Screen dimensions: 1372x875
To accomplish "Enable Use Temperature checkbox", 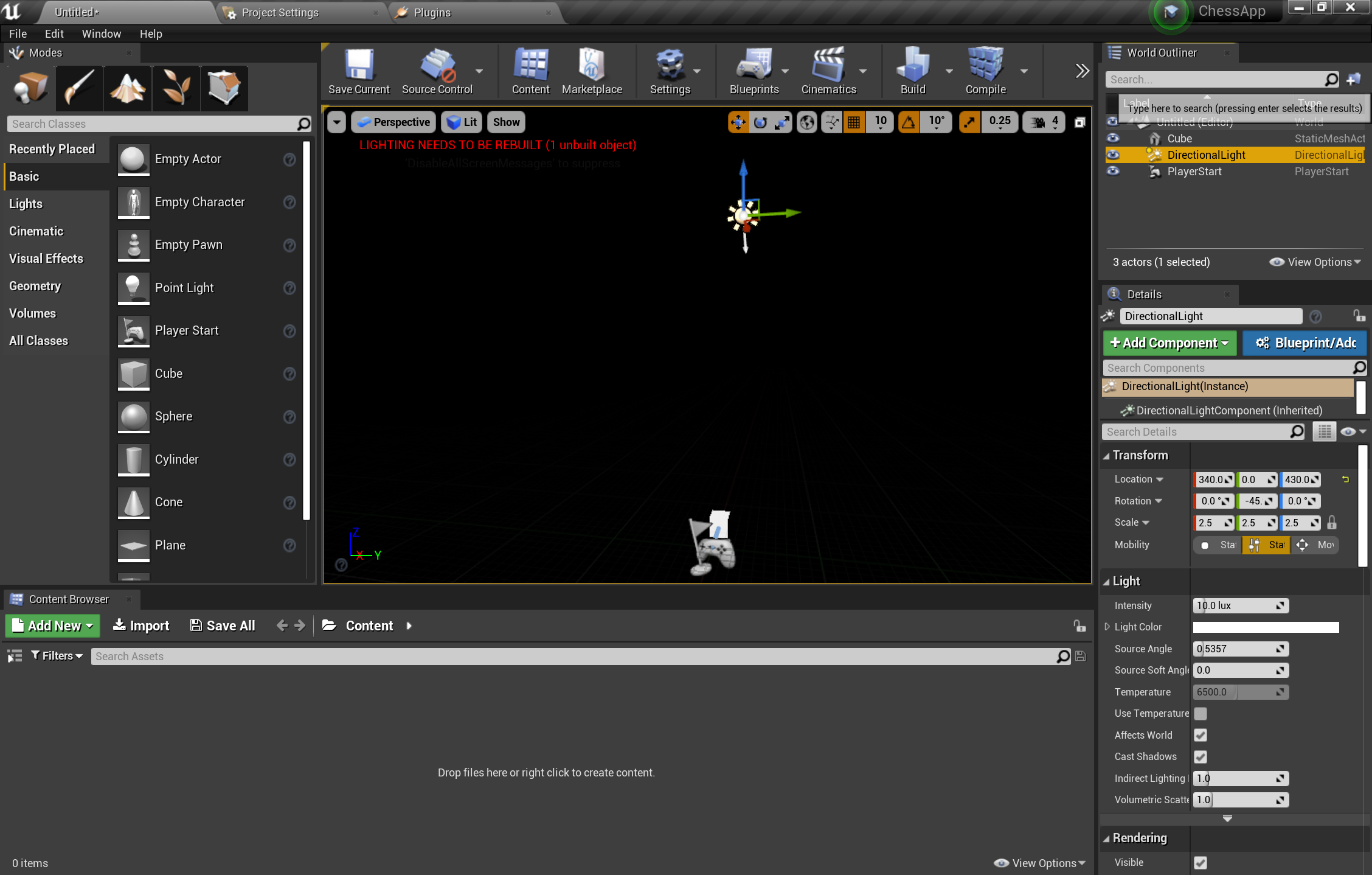I will click(x=1200, y=713).
